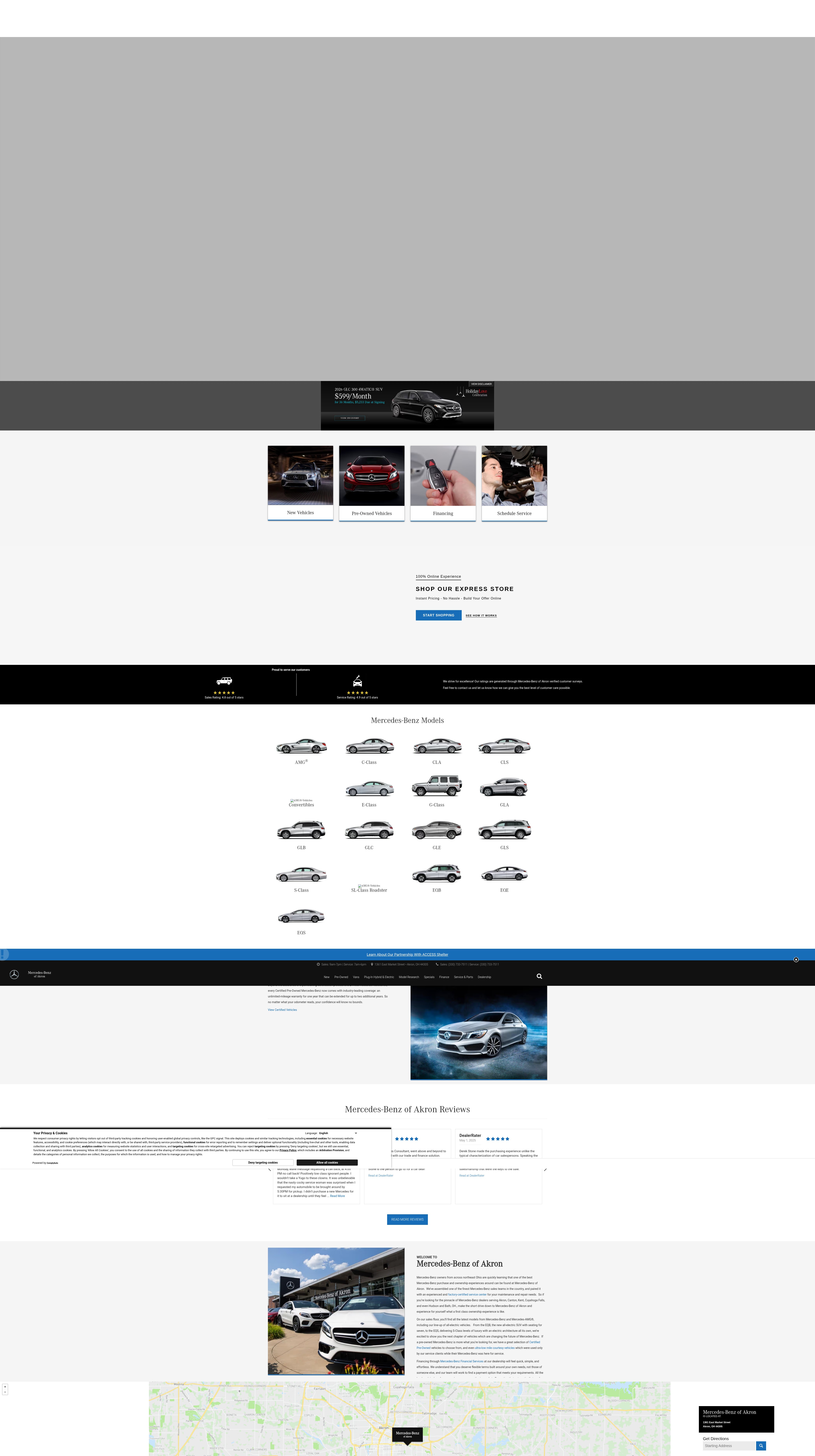Click the map zoom out minus button

(5, 1392)
